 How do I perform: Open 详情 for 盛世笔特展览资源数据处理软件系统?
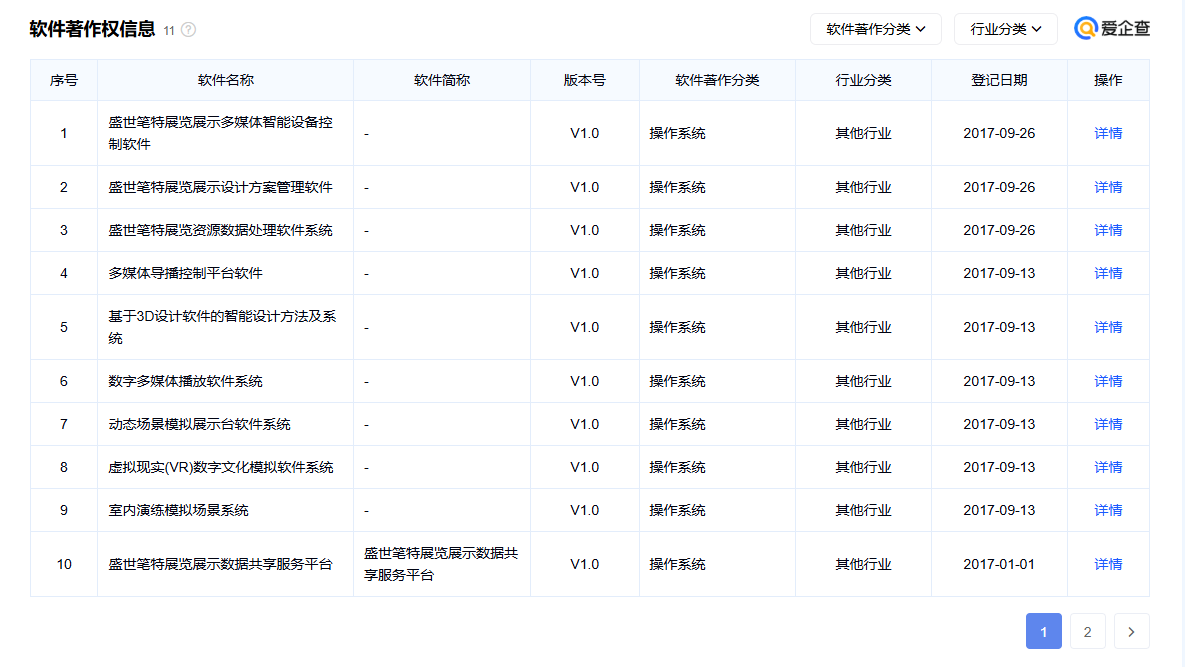[1108, 230]
